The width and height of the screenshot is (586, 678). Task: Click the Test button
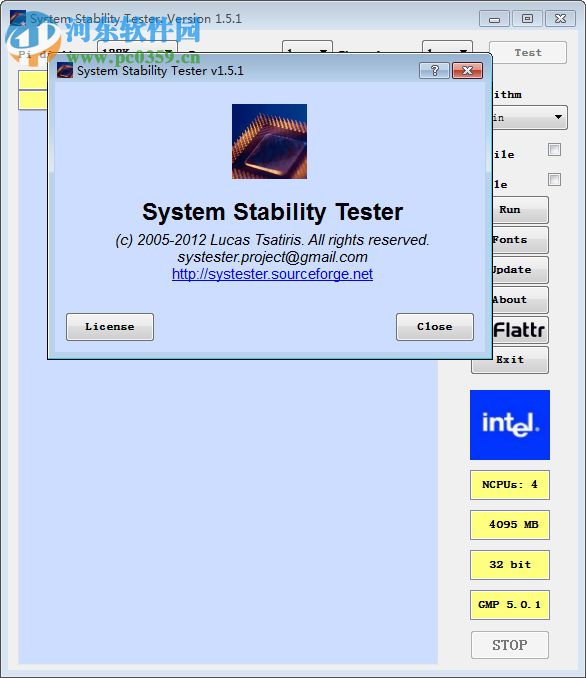click(x=528, y=53)
